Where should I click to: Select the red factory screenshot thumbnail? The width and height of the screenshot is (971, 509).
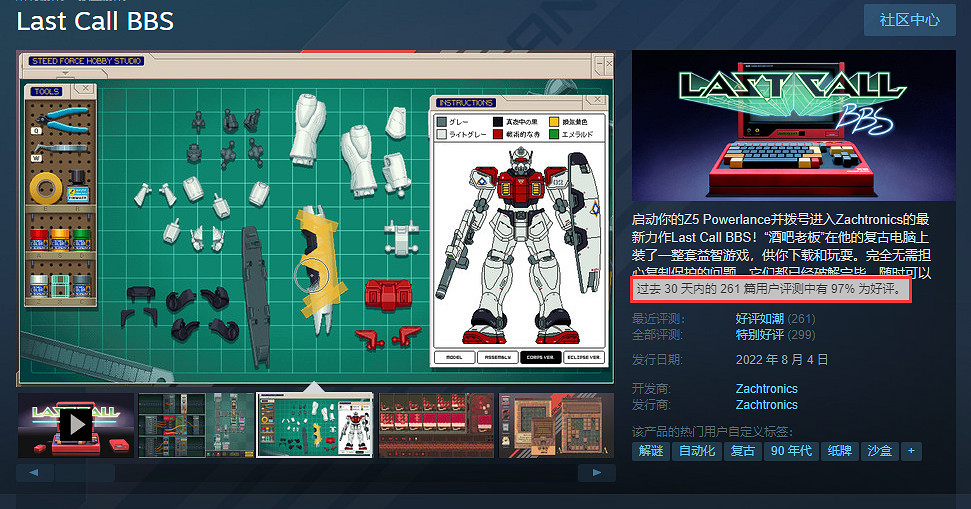[x=436, y=425]
